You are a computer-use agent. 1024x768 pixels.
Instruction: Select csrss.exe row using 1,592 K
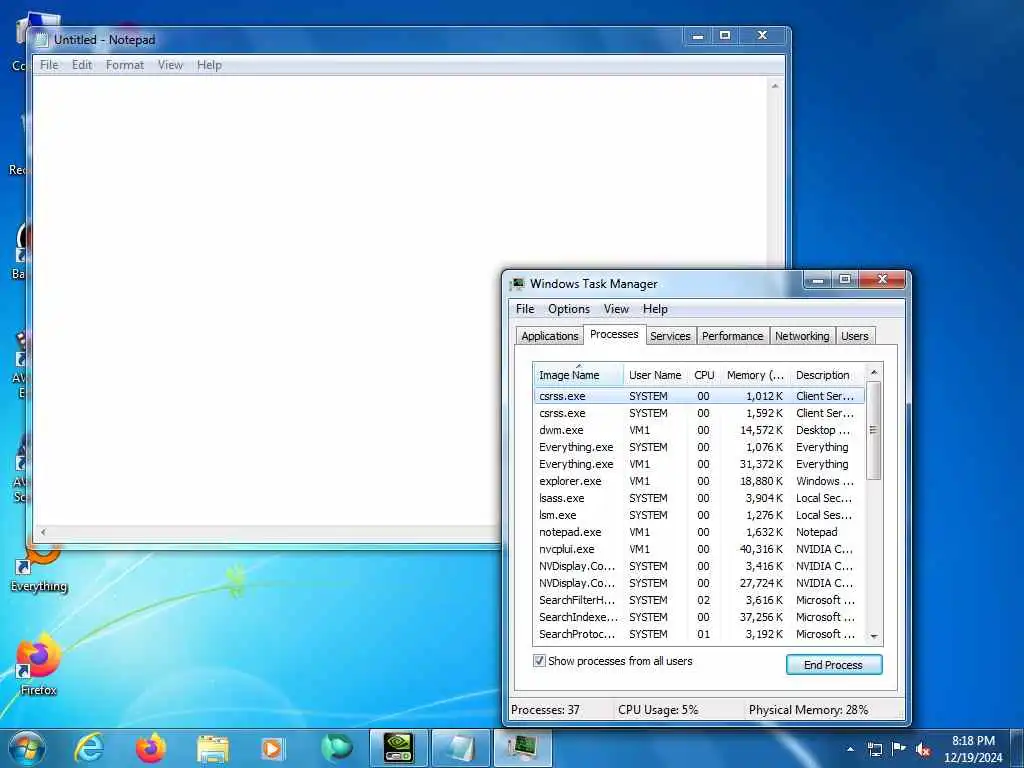coord(699,413)
